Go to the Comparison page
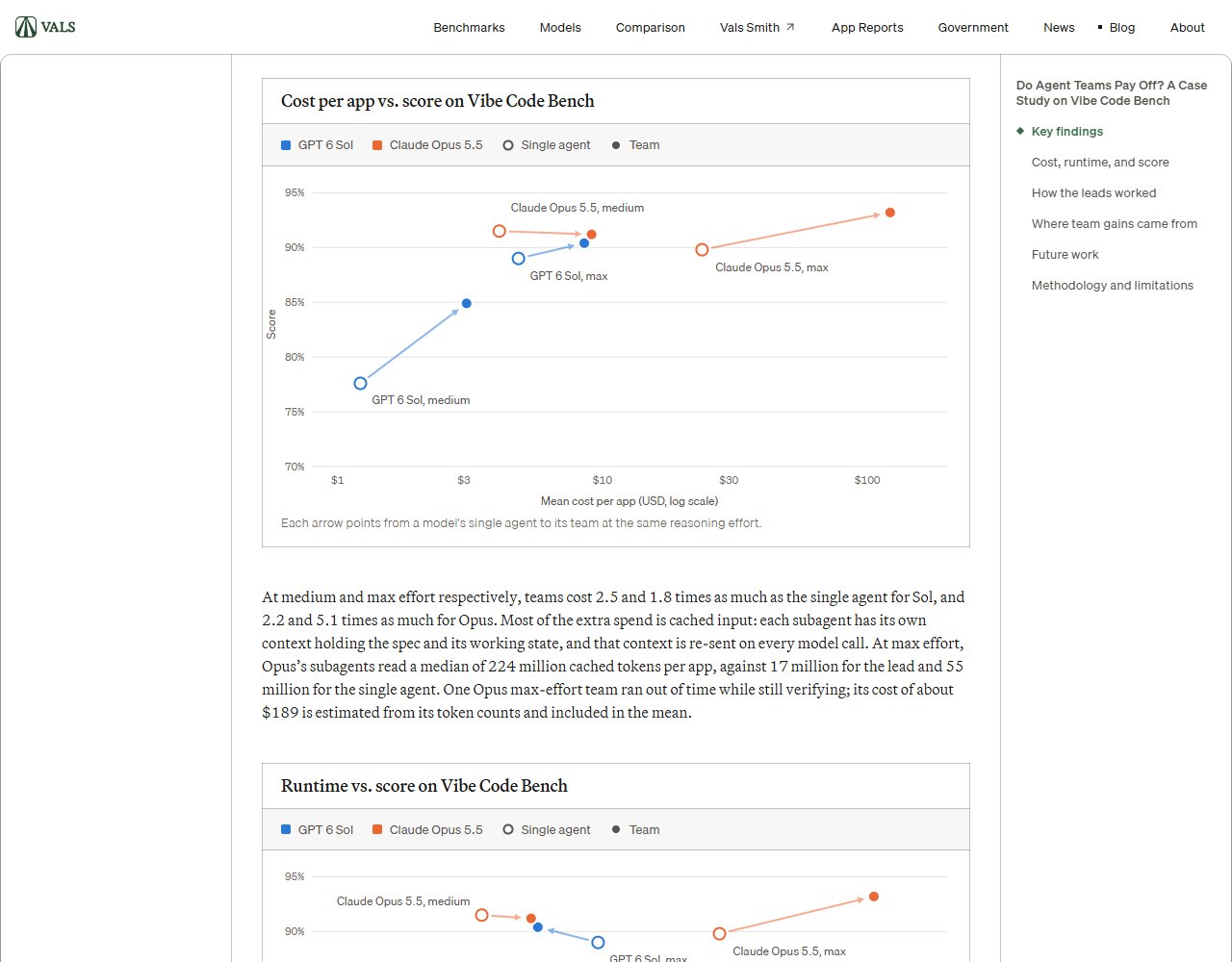Viewport: 1232px width, 962px height. (x=651, y=27)
